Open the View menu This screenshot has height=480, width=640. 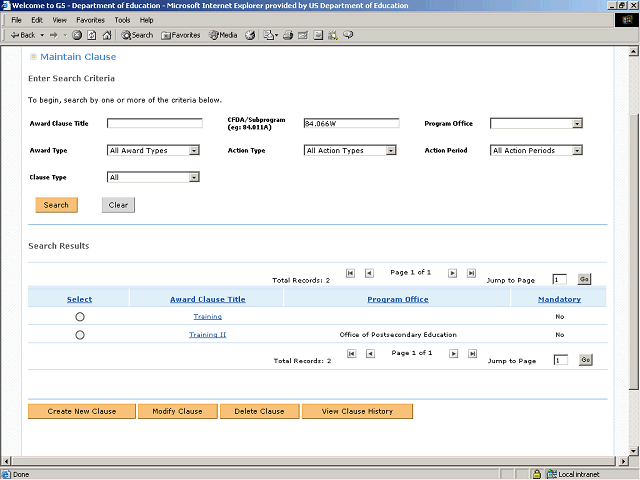click(59, 20)
